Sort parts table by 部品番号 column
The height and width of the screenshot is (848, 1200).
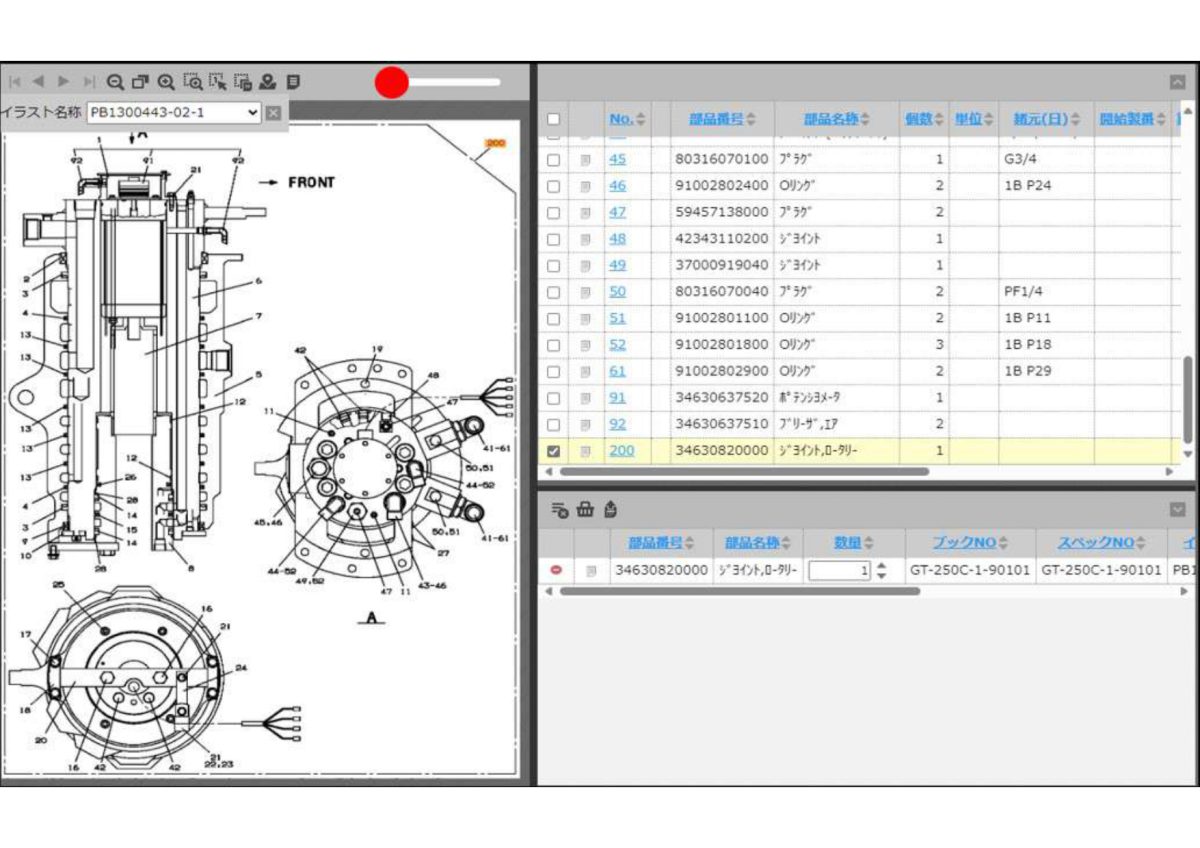pos(722,119)
